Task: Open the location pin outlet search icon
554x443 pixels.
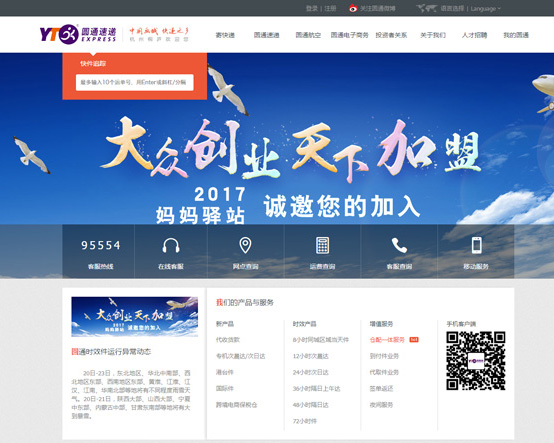Action: pyautogui.click(x=245, y=245)
